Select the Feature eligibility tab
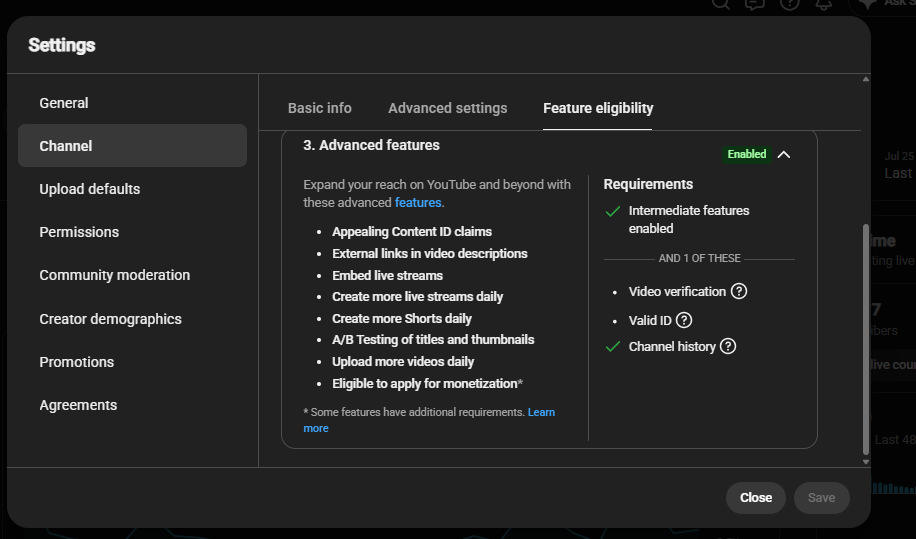Image resolution: width=916 pixels, height=539 pixels. click(x=598, y=108)
